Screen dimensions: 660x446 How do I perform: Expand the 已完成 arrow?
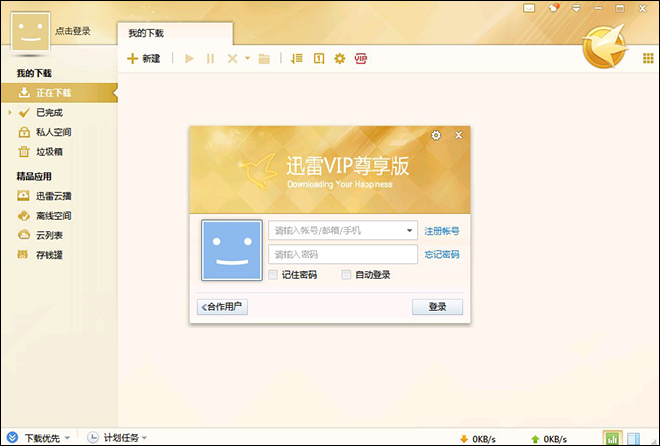coord(10,112)
